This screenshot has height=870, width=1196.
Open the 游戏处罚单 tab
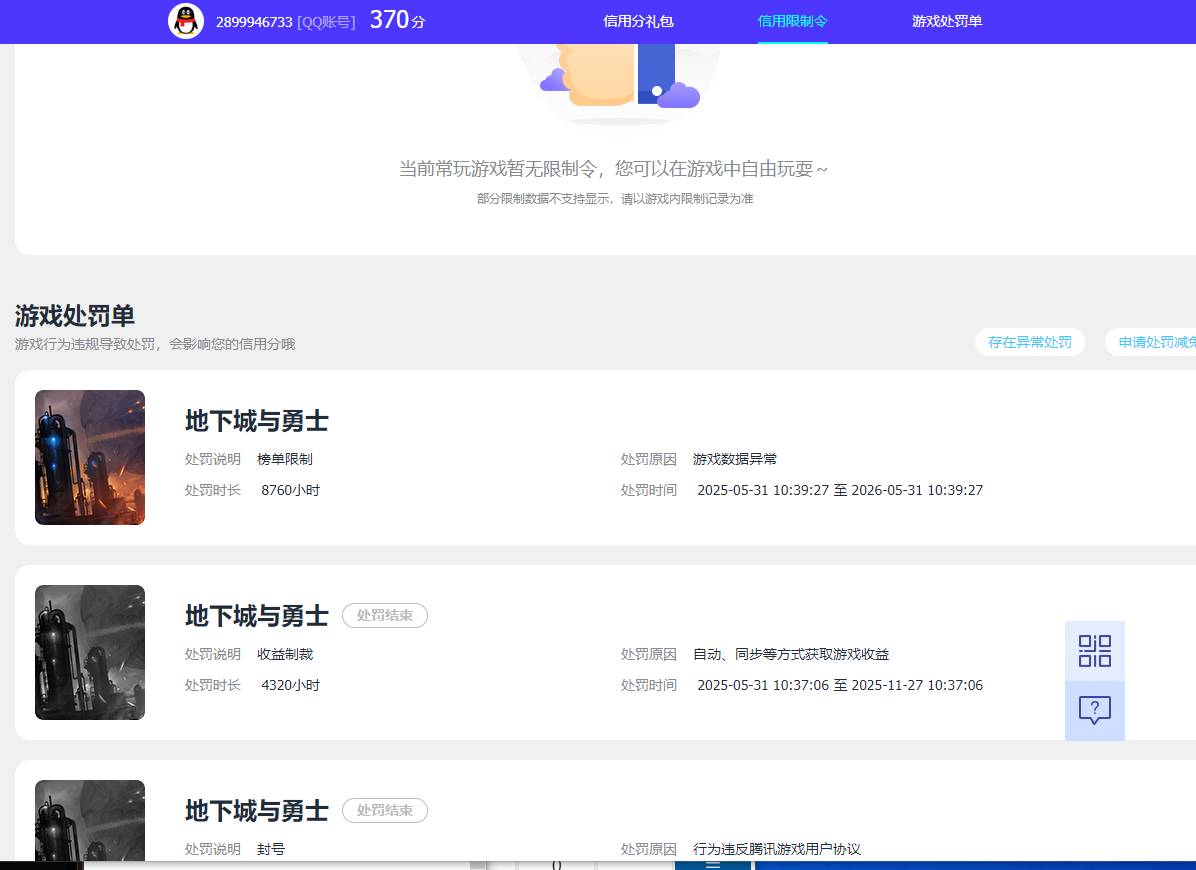click(947, 20)
